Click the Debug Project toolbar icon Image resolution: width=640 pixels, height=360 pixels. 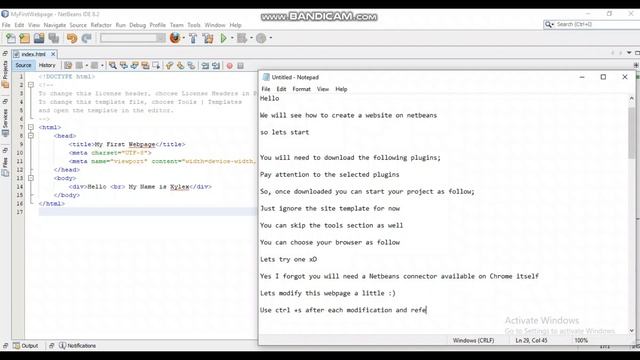coord(242,38)
